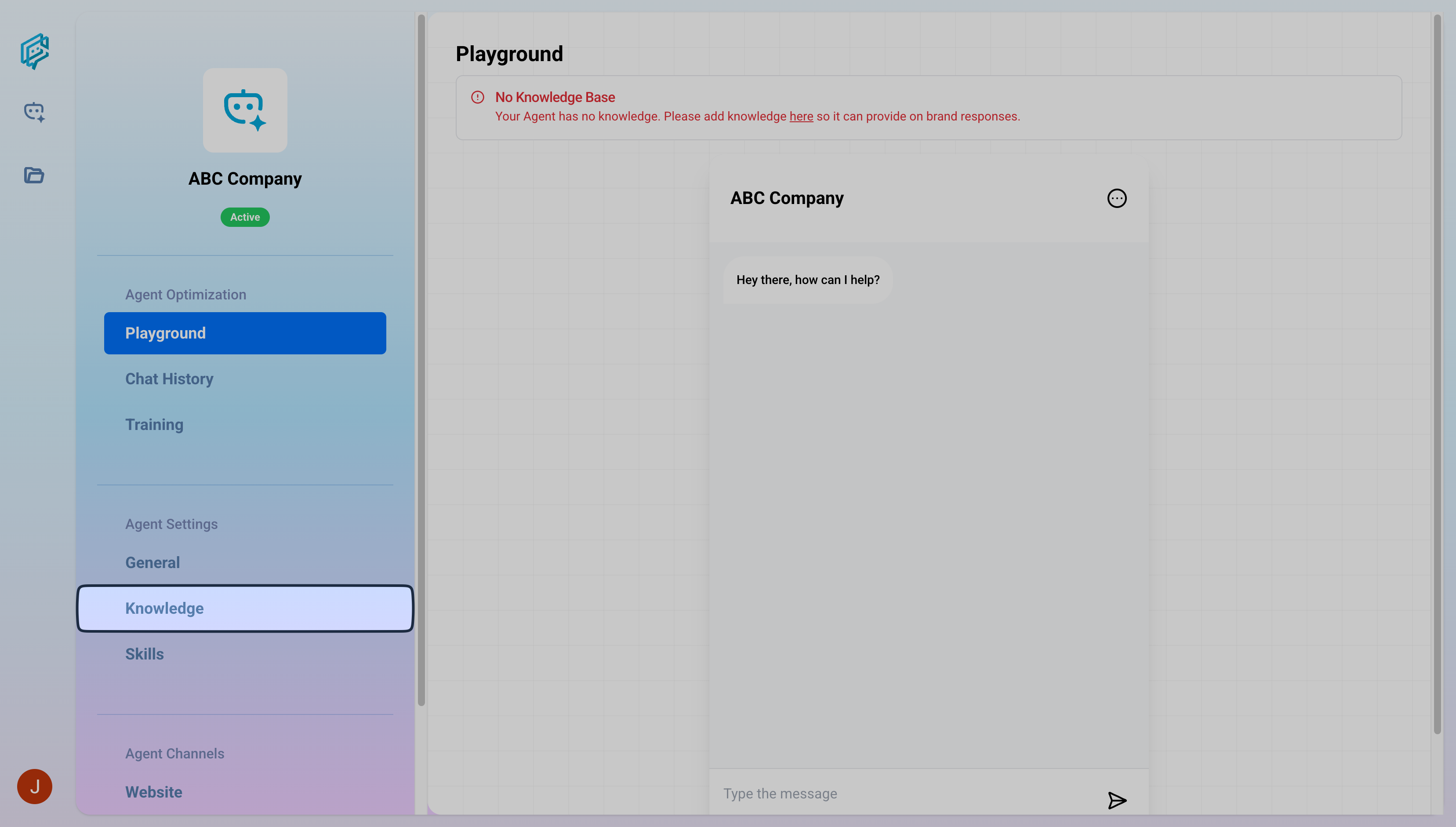Open General agent settings
This screenshot has height=827, width=1456.
tap(152, 562)
